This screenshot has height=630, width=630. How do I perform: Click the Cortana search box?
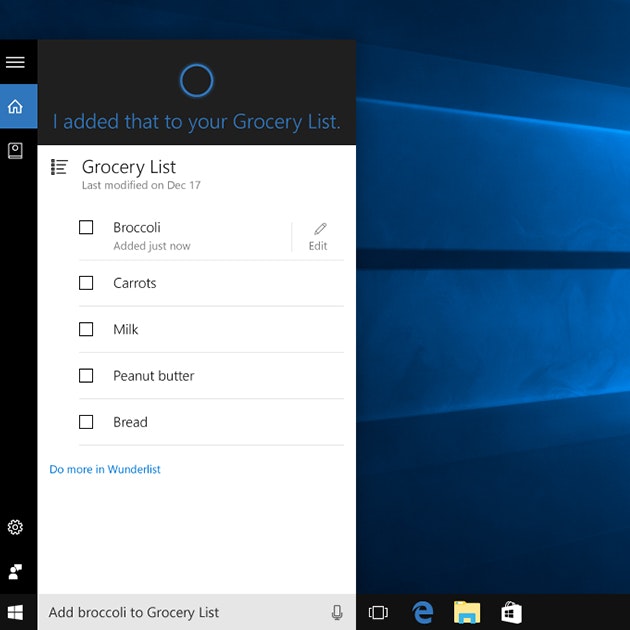pos(180,612)
